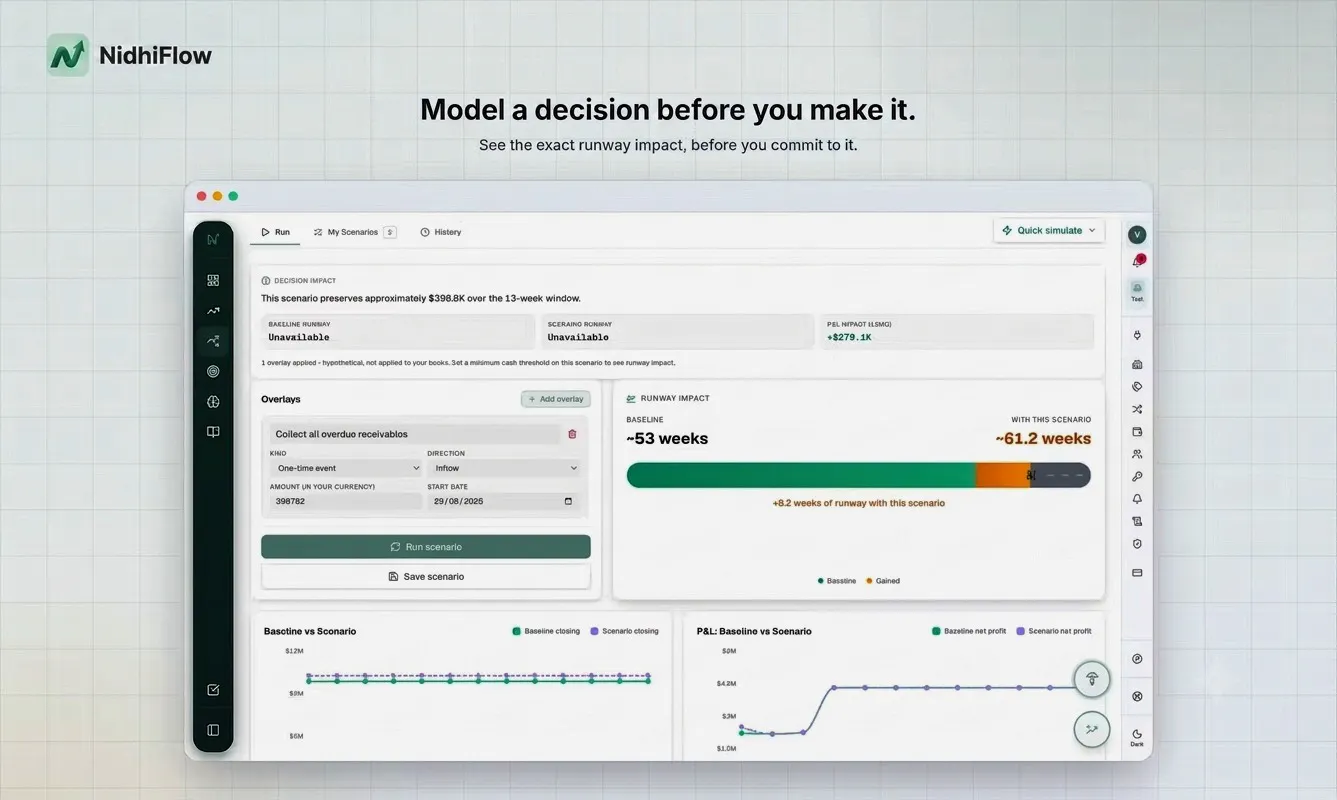
Task: Click the start date field 29/08/2025
Action: [503, 501]
